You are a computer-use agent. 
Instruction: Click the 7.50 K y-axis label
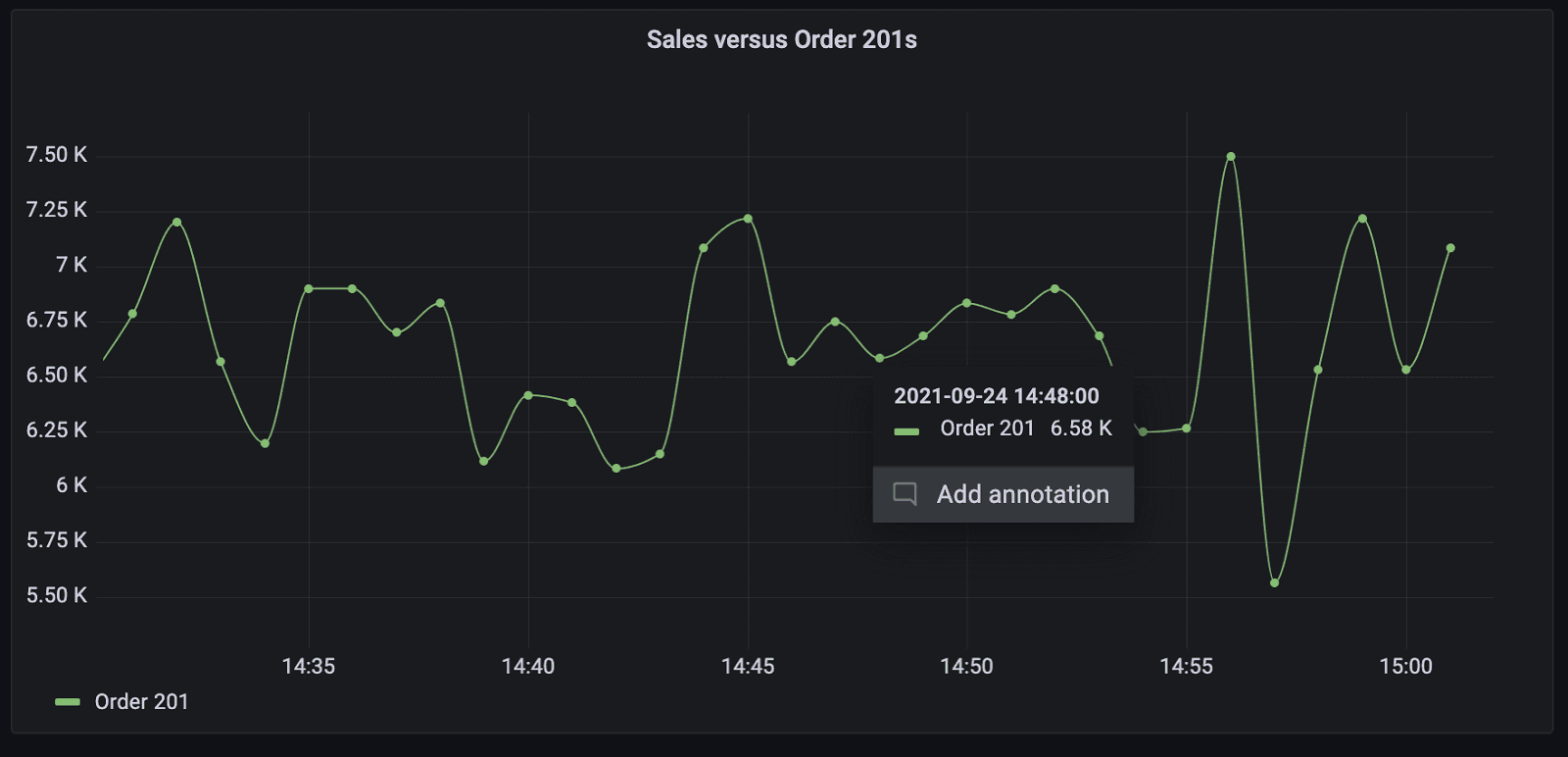57,155
